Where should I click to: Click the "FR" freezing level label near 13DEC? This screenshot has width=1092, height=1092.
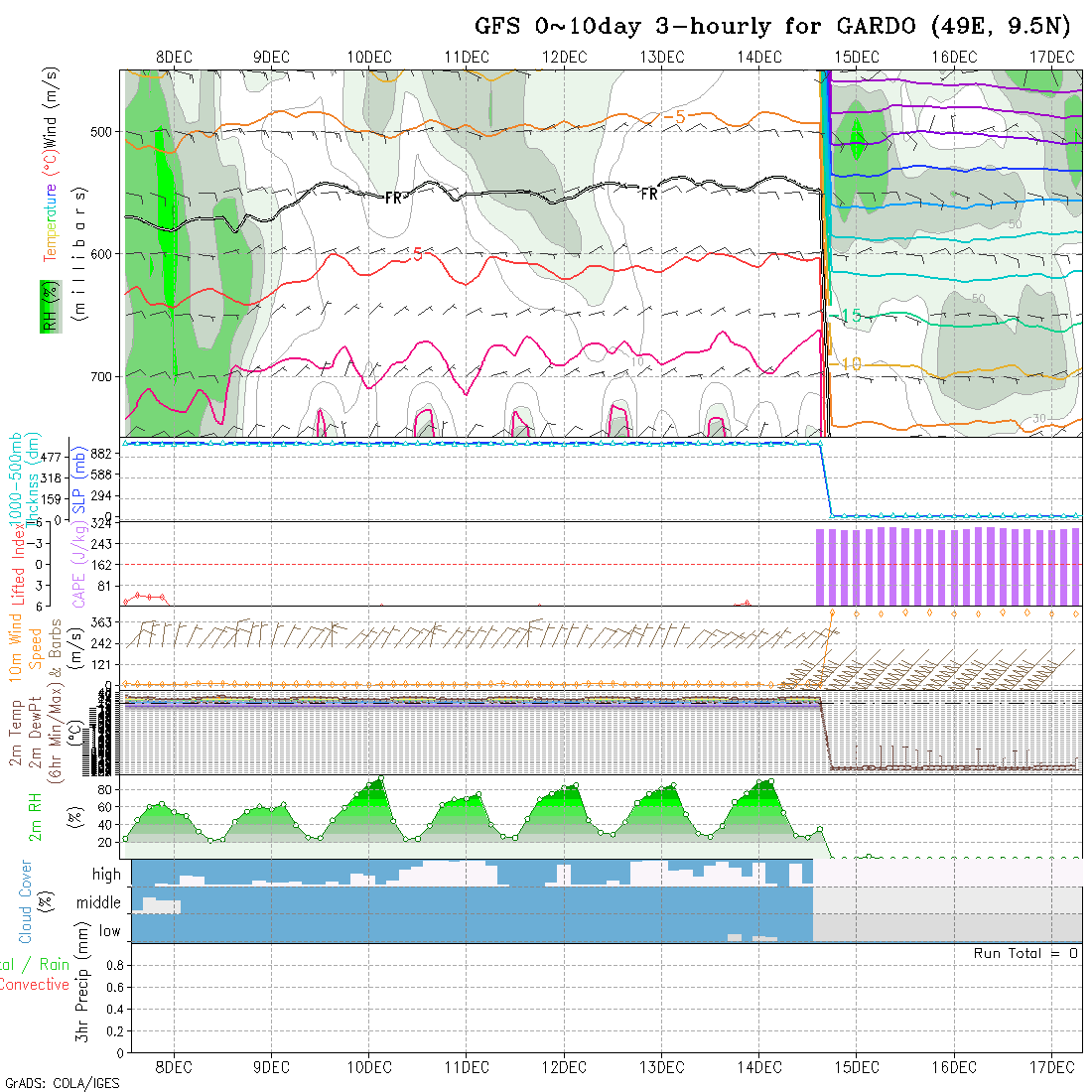pos(648,195)
